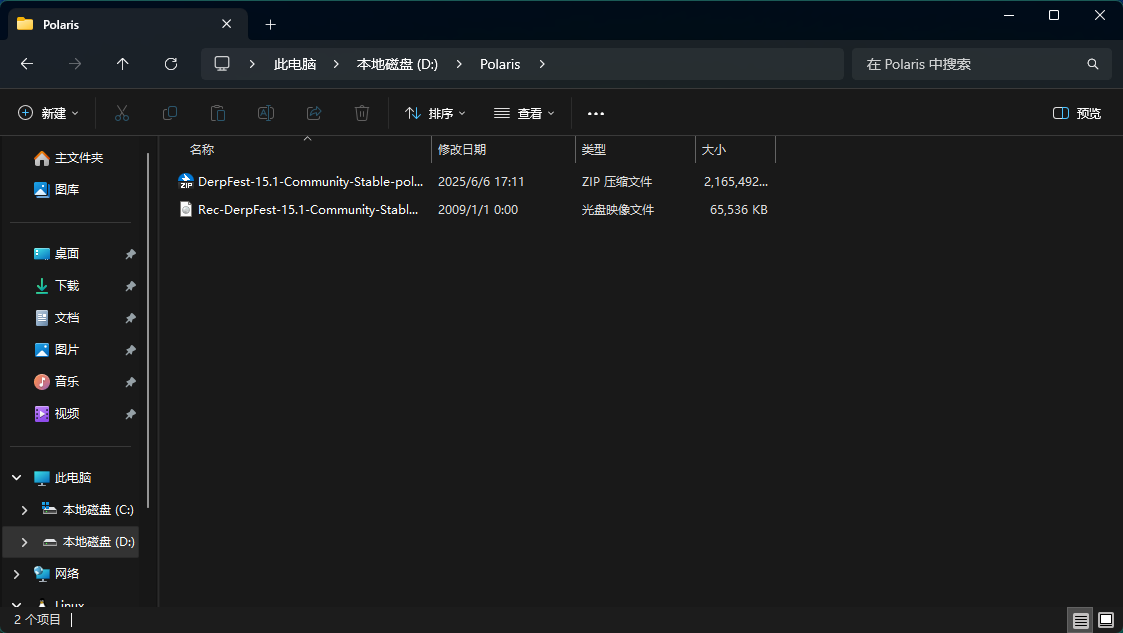Open the 查看 view dropdown

coord(524,113)
